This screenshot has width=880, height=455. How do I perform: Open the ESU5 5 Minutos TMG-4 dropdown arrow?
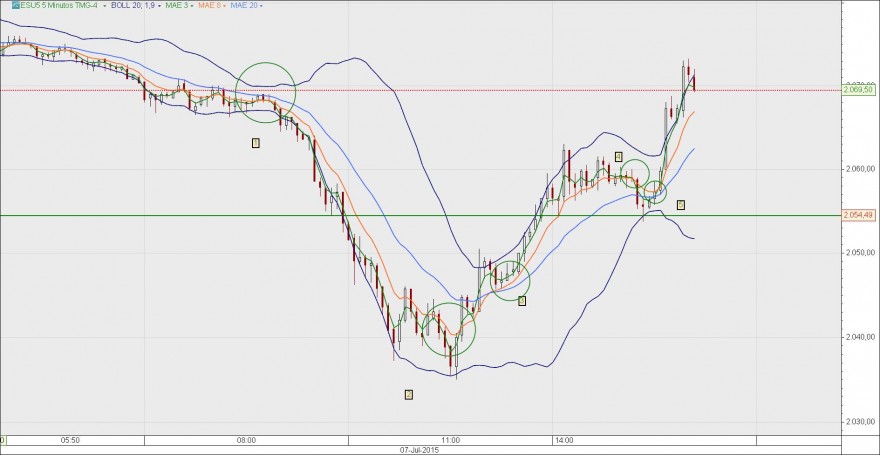[x=104, y=6]
